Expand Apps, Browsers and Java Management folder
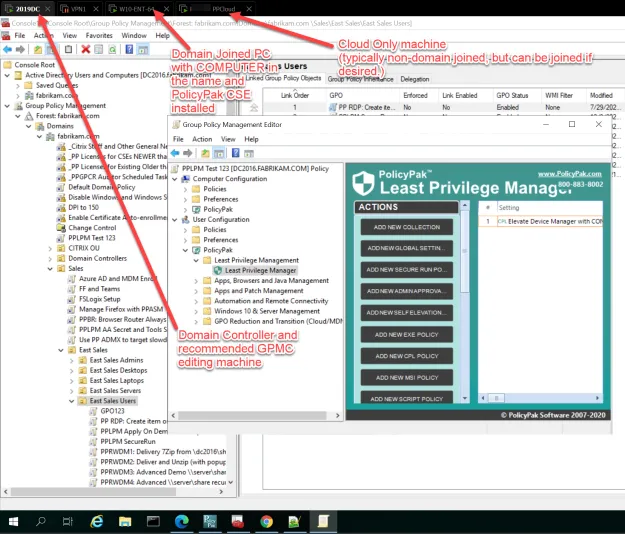The image size is (625, 534). coord(196,281)
